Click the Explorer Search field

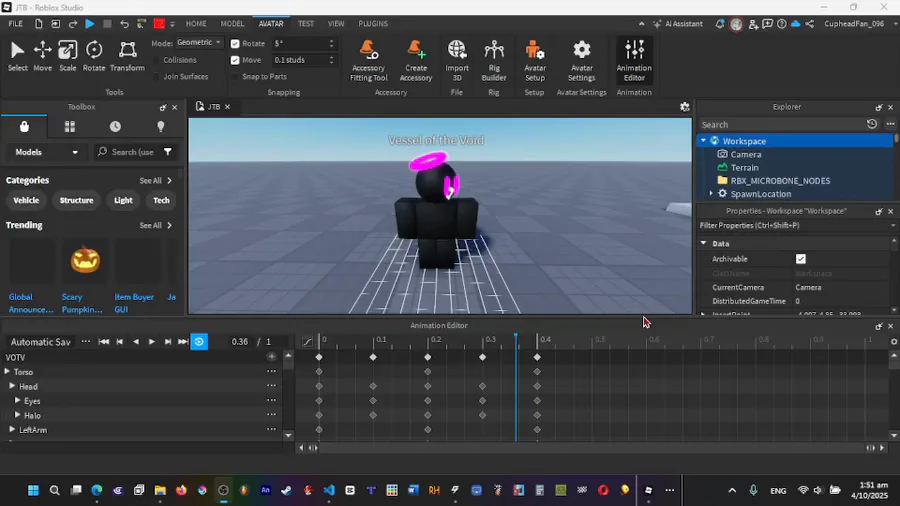point(781,124)
